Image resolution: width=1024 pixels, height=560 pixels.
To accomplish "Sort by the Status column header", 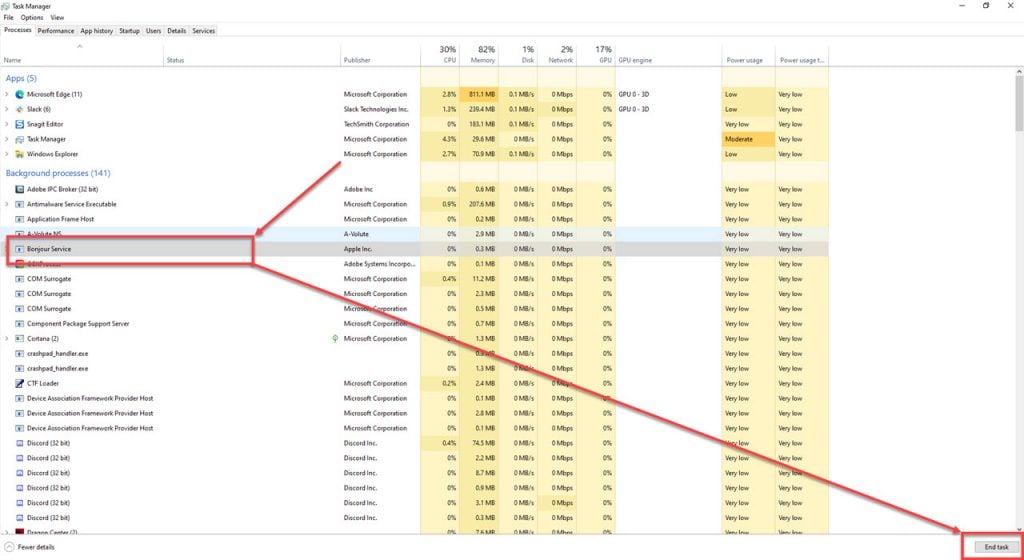I will pyautogui.click(x=252, y=55).
